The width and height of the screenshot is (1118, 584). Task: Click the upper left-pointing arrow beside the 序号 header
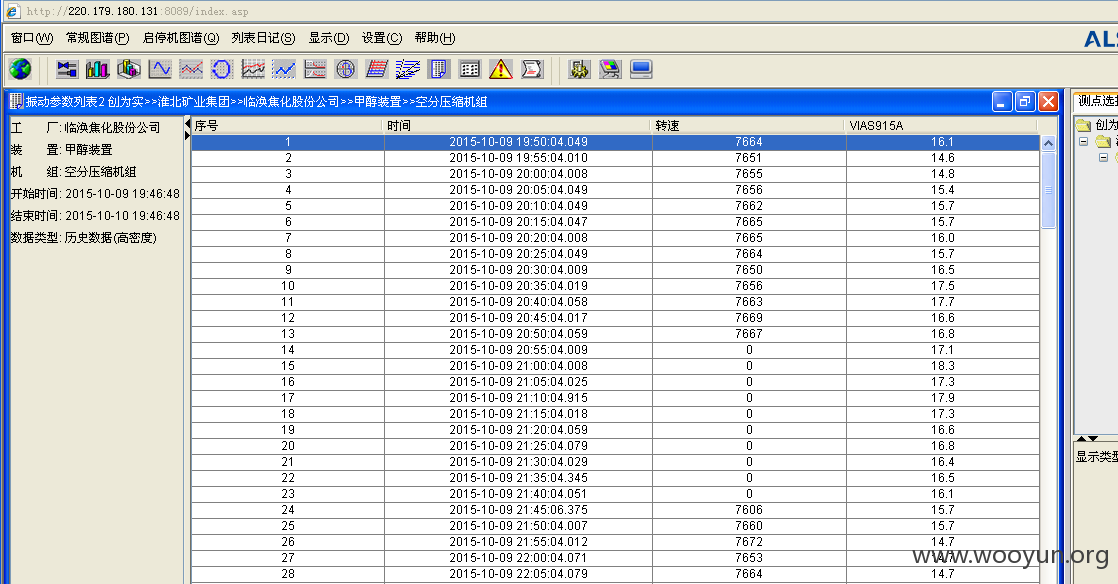pos(188,124)
